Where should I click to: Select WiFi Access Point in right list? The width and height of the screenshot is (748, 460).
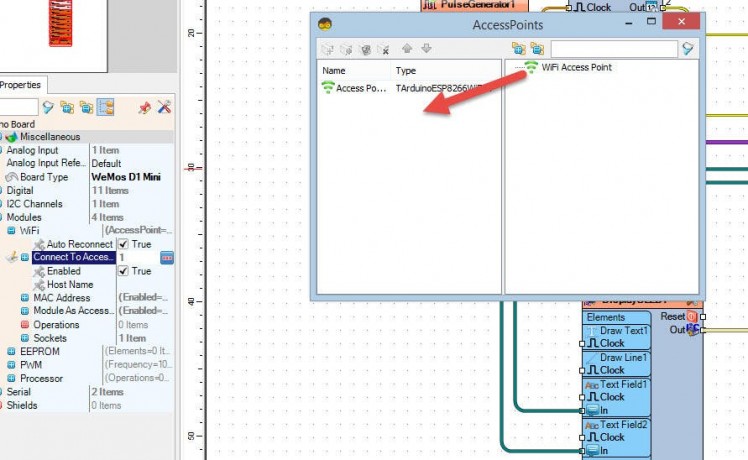[575, 68]
